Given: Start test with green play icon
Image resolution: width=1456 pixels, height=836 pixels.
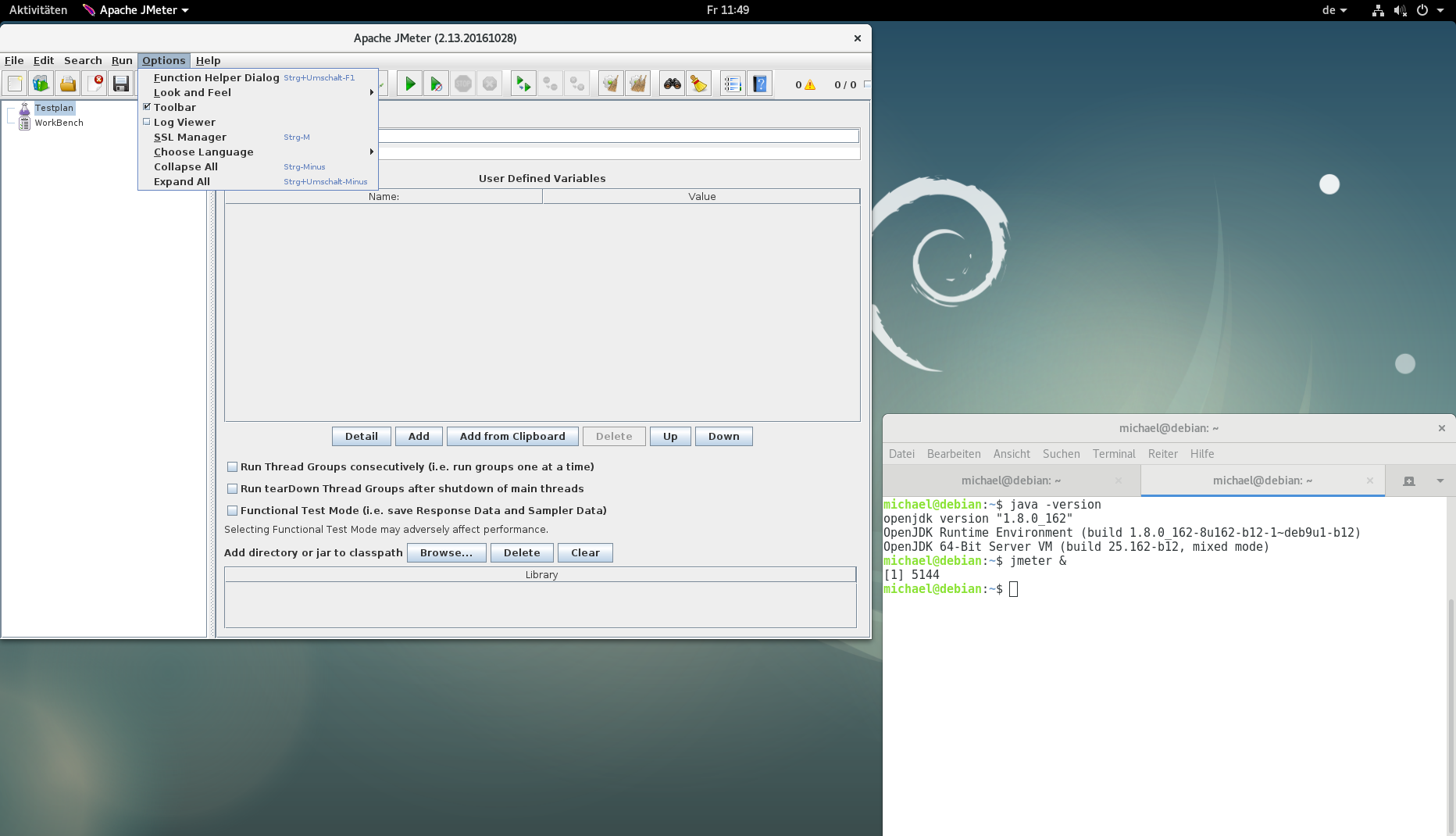Looking at the screenshot, I should click(409, 84).
